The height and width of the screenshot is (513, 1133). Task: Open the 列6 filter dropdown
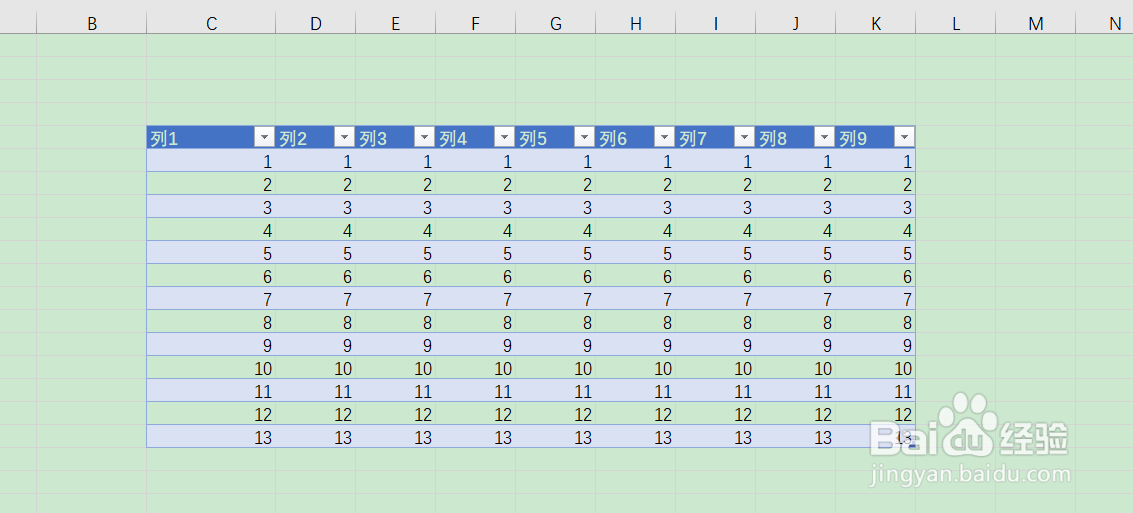pos(665,137)
